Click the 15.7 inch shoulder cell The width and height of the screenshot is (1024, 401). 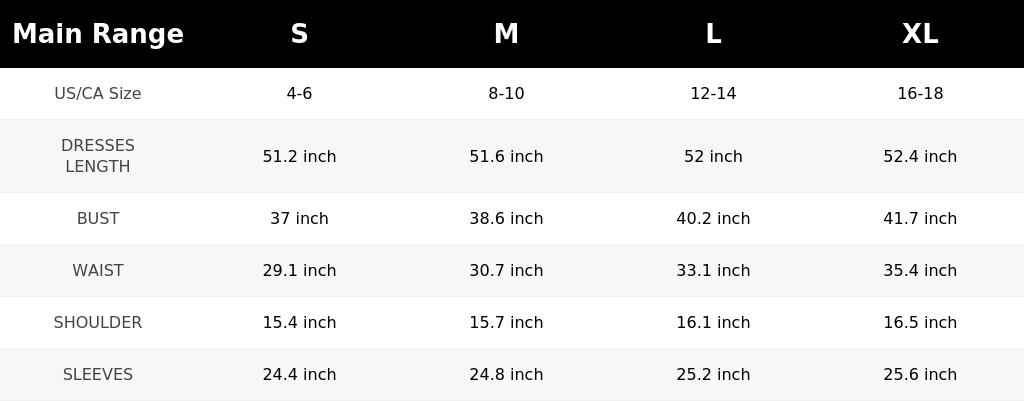point(506,323)
